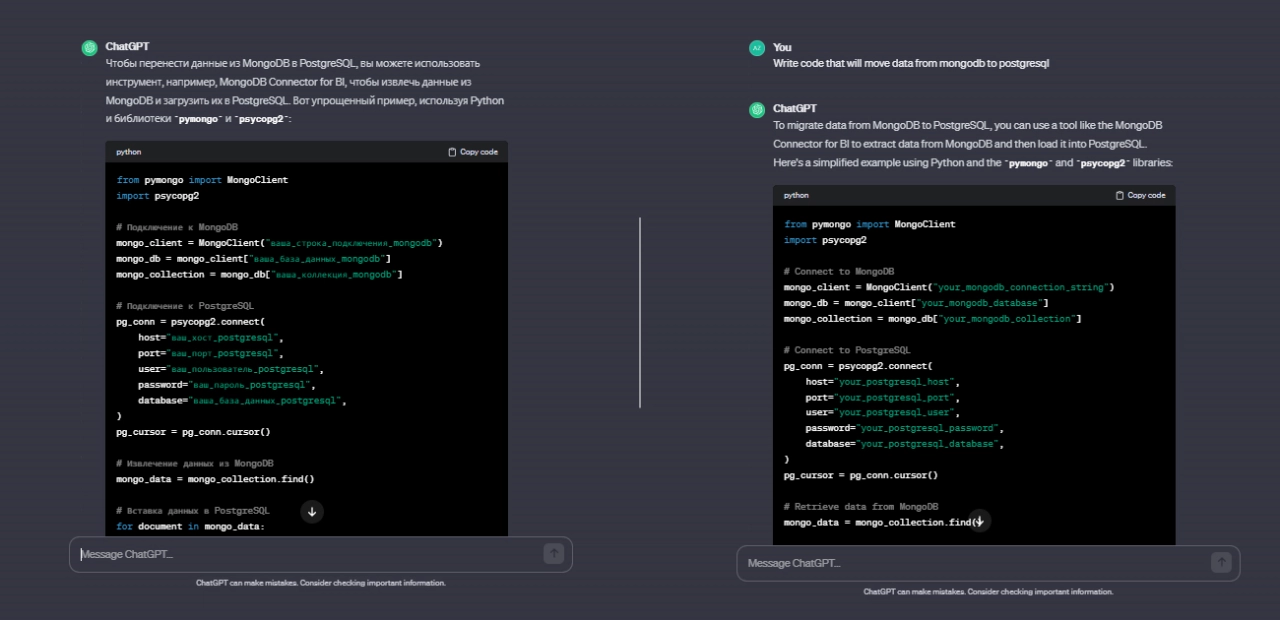
Task: Copy code from the English-commented code block
Action: [x=1140, y=196]
